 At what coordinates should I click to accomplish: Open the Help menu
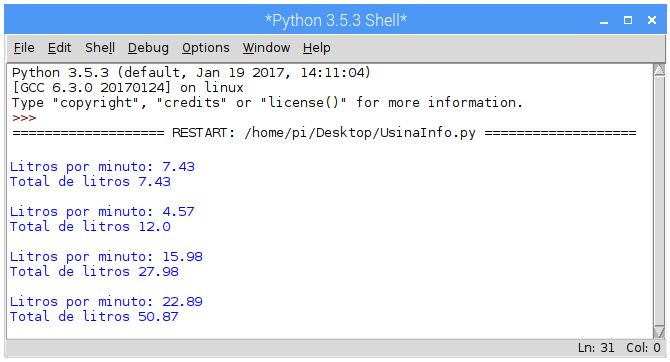(316, 48)
